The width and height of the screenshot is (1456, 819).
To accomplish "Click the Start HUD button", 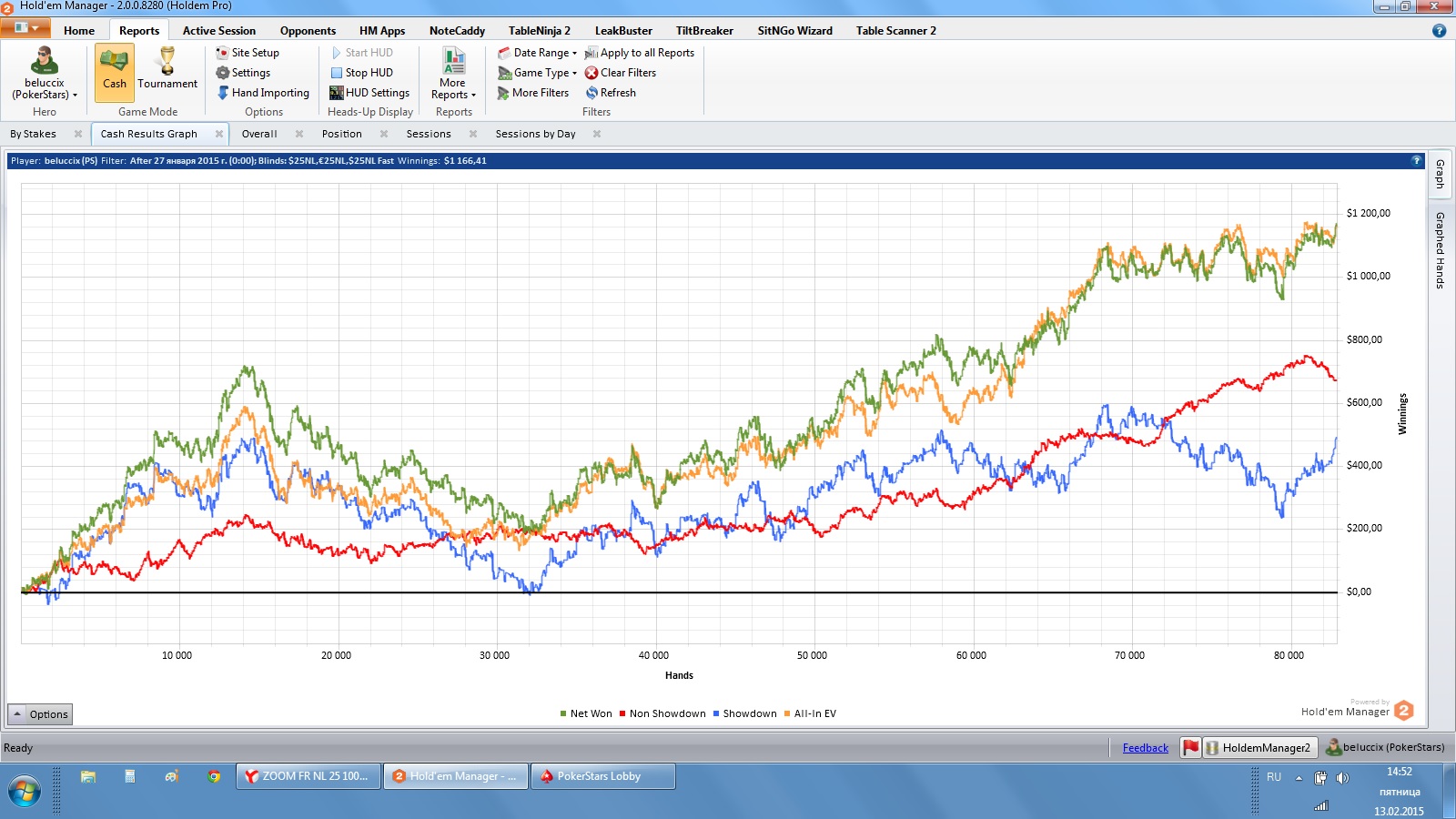I will point(362,53).
